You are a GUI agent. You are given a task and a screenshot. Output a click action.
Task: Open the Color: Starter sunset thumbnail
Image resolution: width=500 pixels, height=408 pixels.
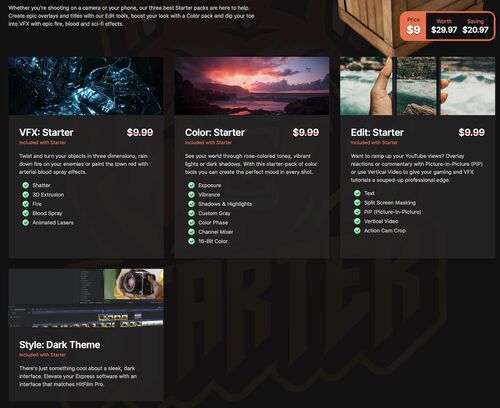pyautogui.click(x=252, y=86)
